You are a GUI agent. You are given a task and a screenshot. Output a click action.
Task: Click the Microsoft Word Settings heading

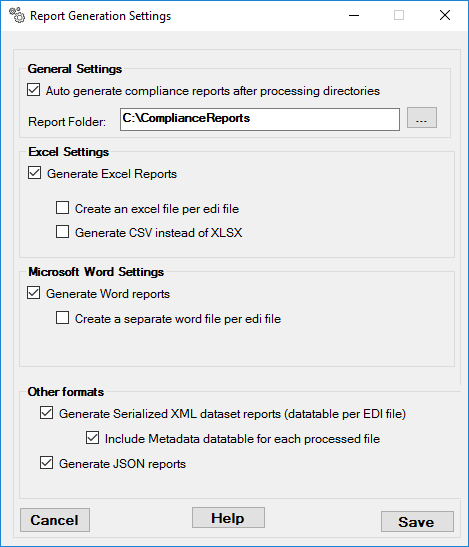(96, 272)
